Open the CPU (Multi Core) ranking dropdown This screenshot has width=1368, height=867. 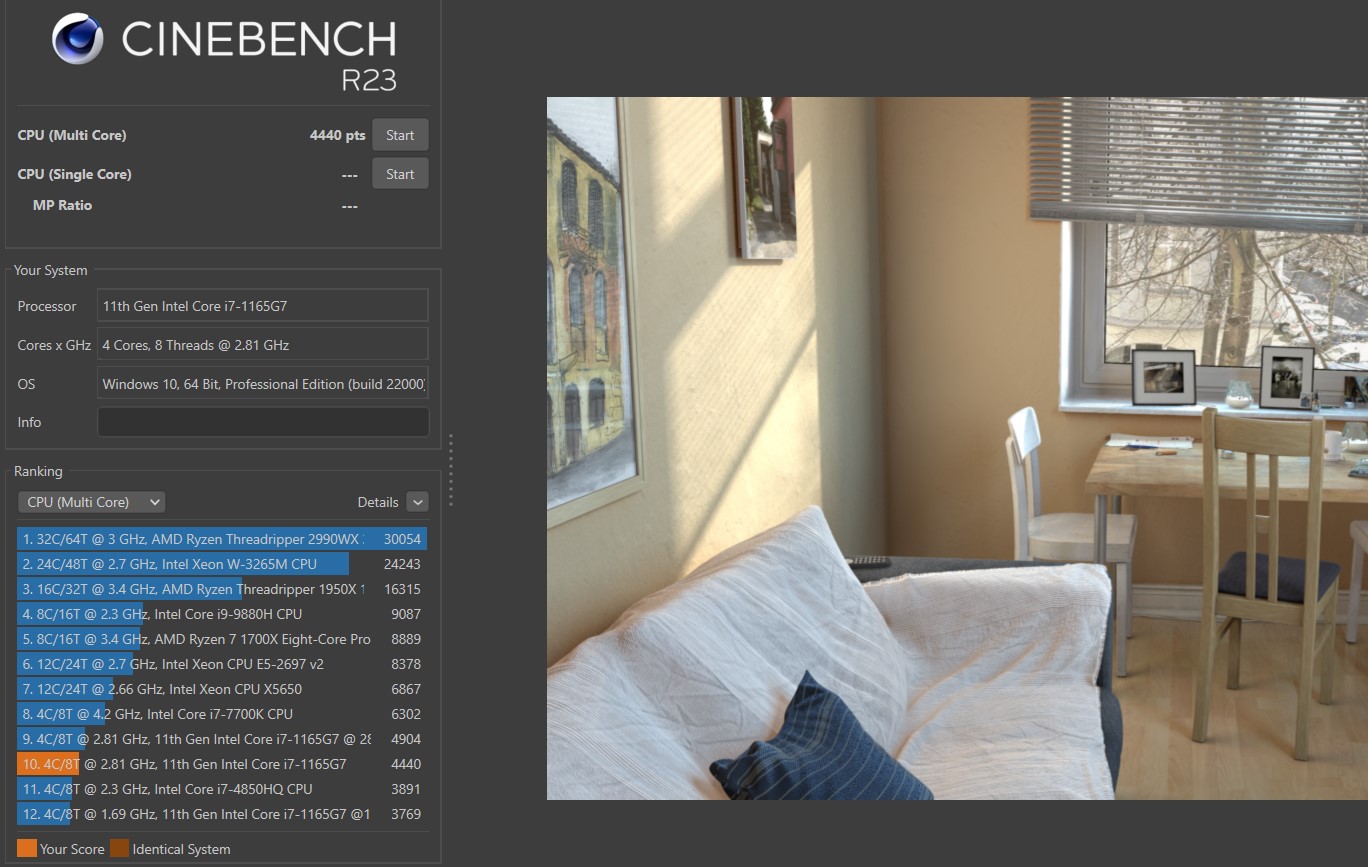[x=91, y=502]
